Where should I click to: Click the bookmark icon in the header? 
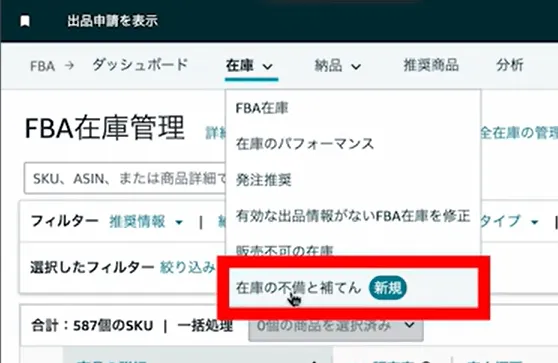[25, 21]
